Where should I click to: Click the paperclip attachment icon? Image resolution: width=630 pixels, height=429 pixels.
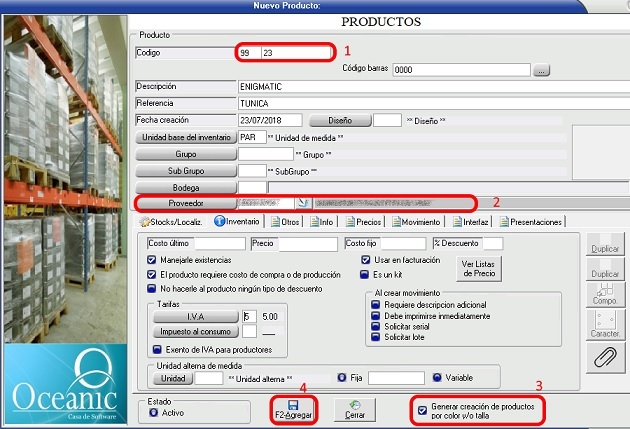(x=606, y=359)
